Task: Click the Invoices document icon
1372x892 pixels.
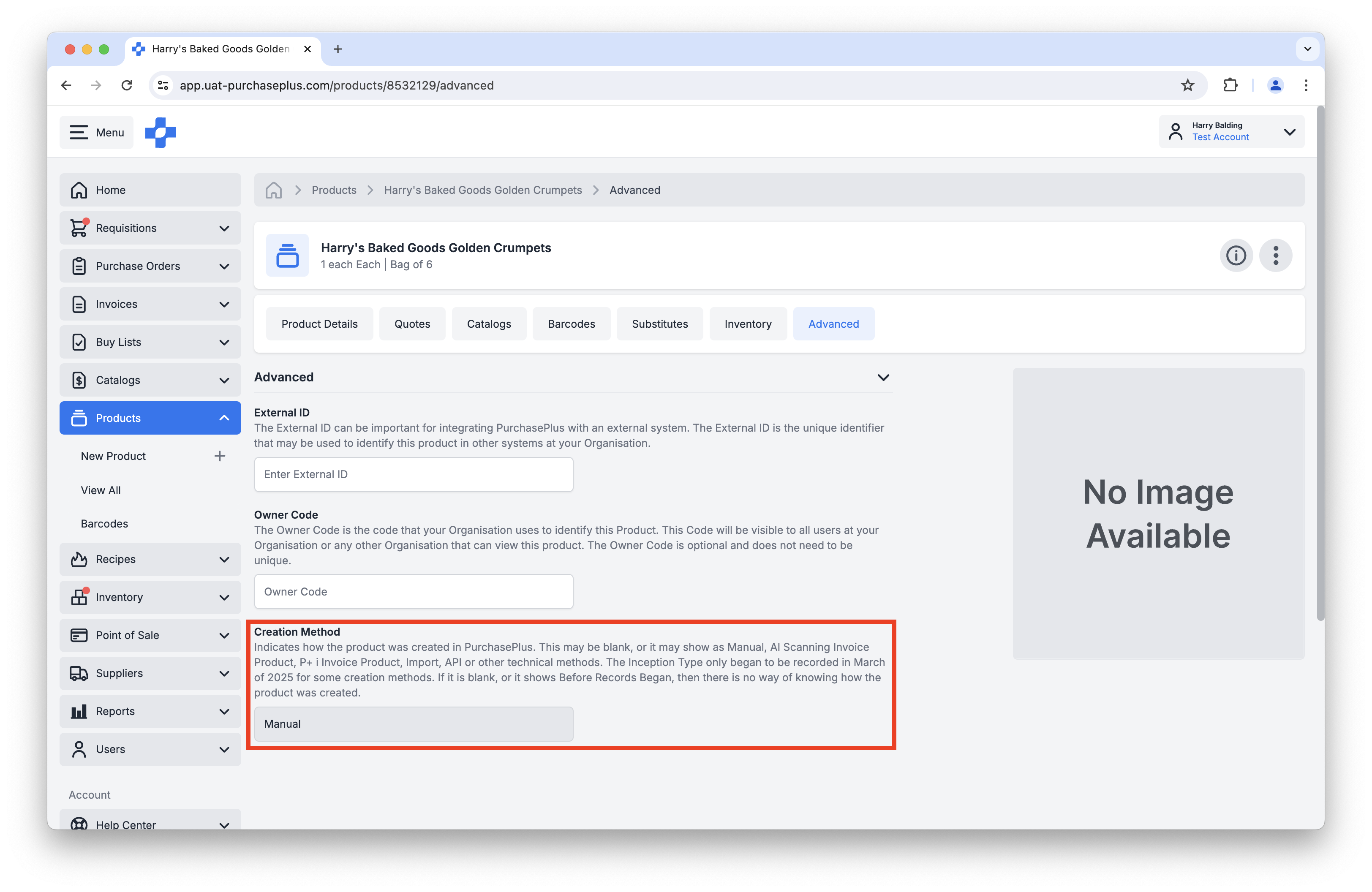Action: tap(79, 304)
